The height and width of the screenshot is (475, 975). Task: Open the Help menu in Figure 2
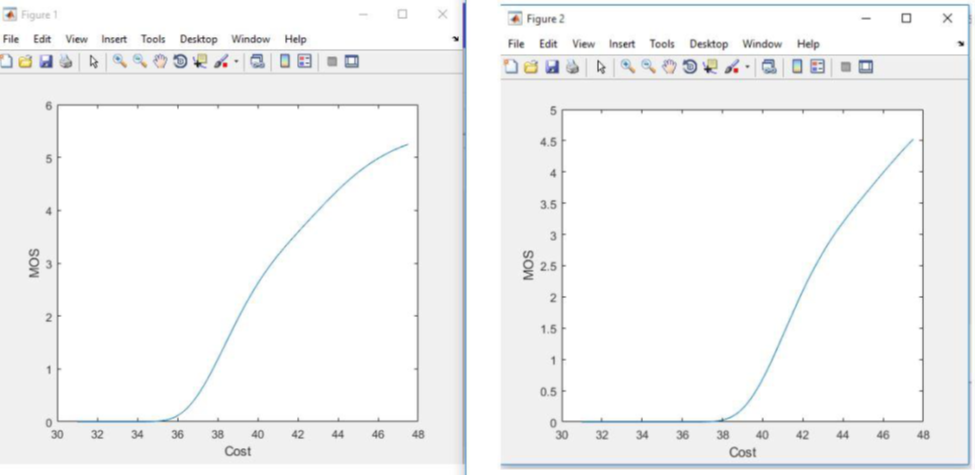(x=808, y=44)
